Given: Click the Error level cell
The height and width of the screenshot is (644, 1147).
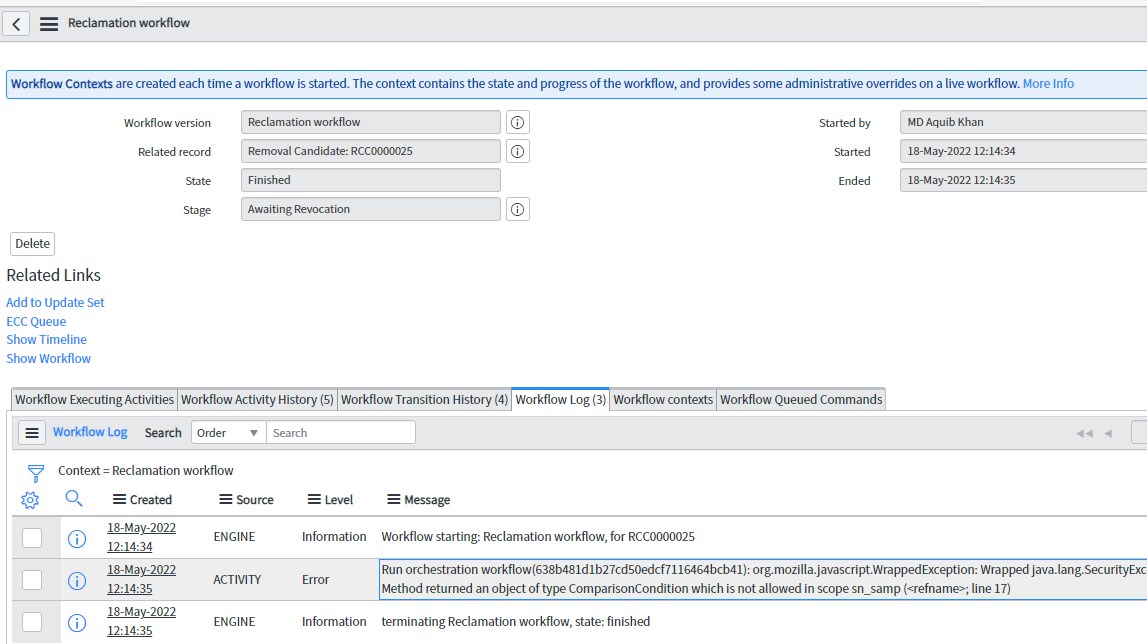Looking at the screenshot, I should [x=315, y=580].
